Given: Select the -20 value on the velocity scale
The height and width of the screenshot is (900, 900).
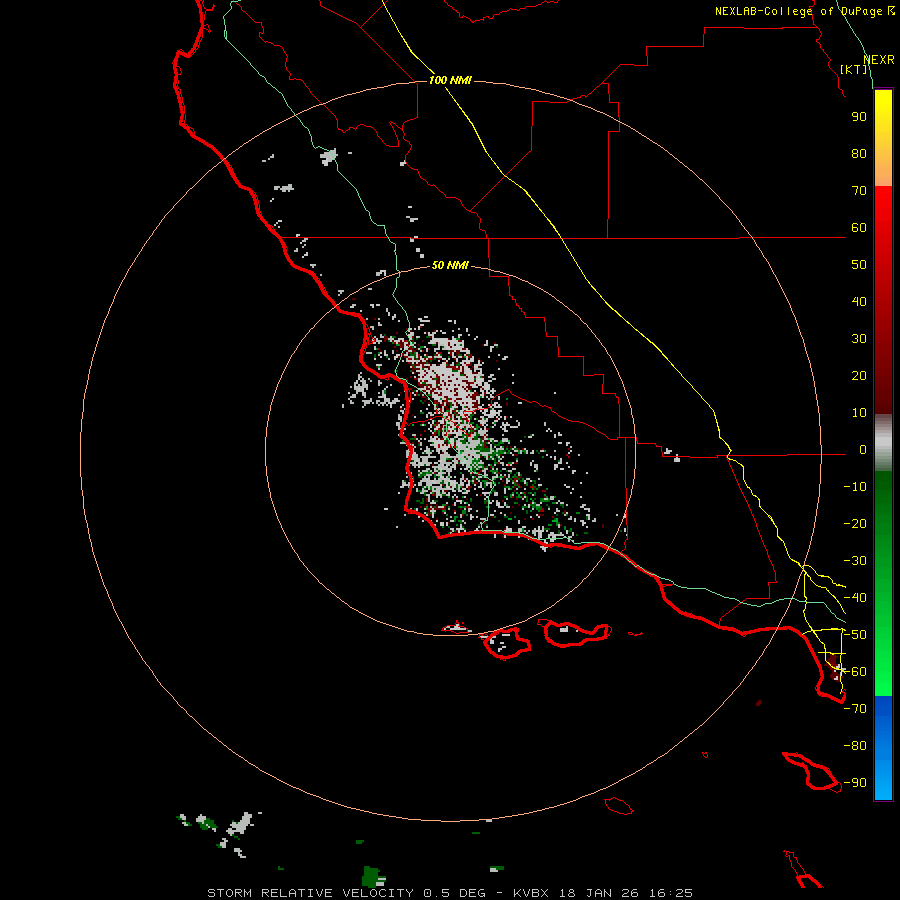Looking at the screenshot, I should tap(855, 524).
